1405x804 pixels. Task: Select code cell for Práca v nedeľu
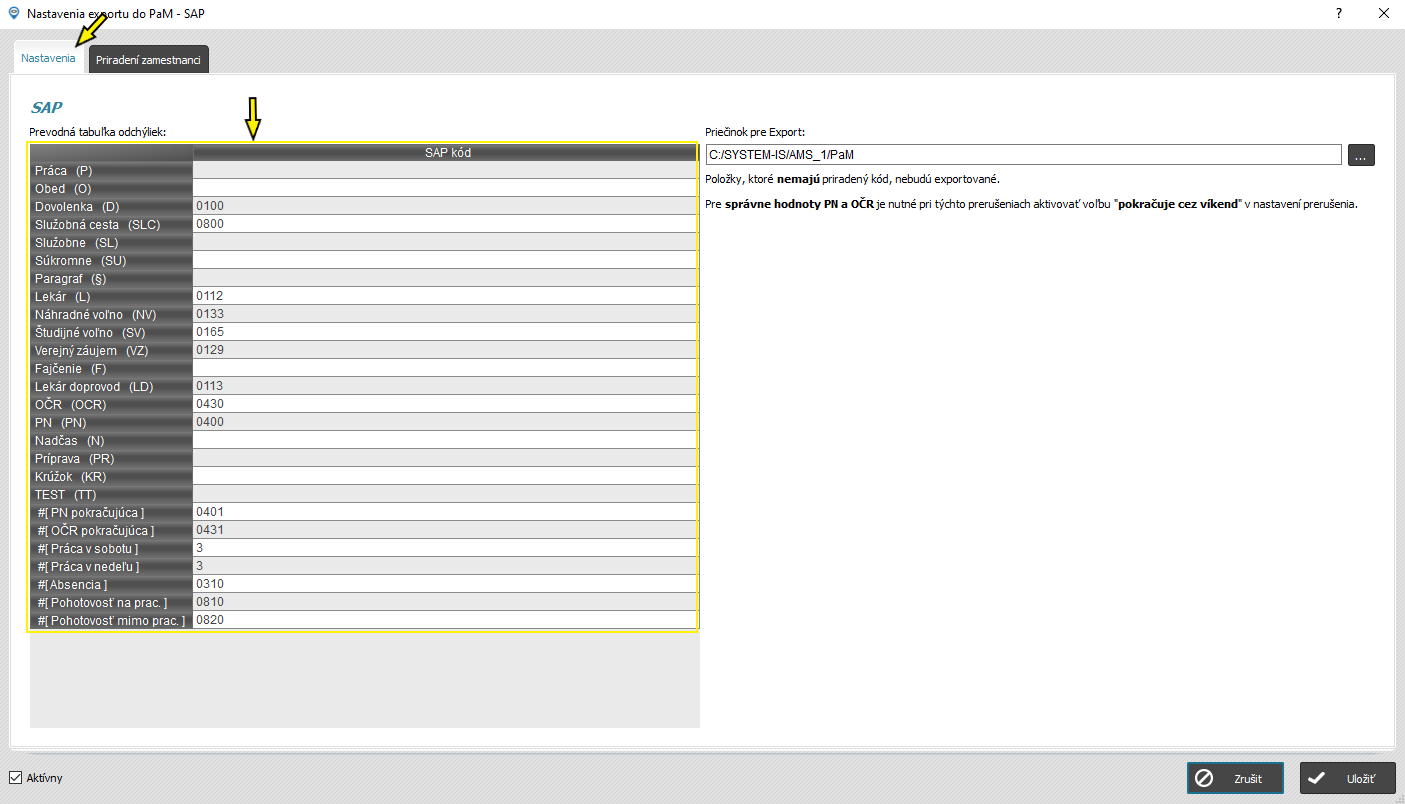(x=445, y=566)
